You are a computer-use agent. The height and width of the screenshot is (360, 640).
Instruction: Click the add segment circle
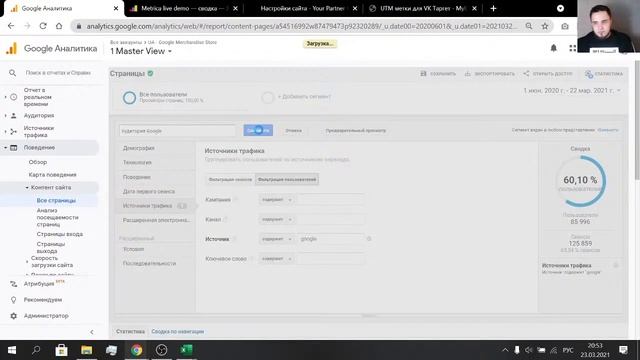pos(268,98)
